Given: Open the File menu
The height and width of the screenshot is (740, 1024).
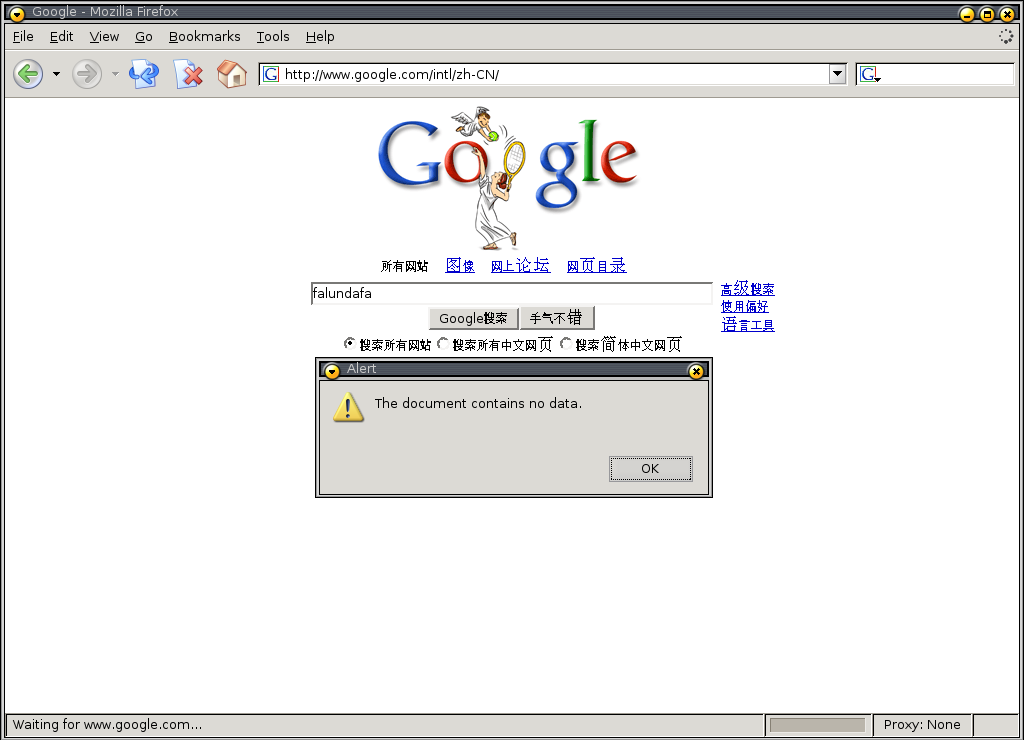Looking at the screenshot, I should [23, 37].
